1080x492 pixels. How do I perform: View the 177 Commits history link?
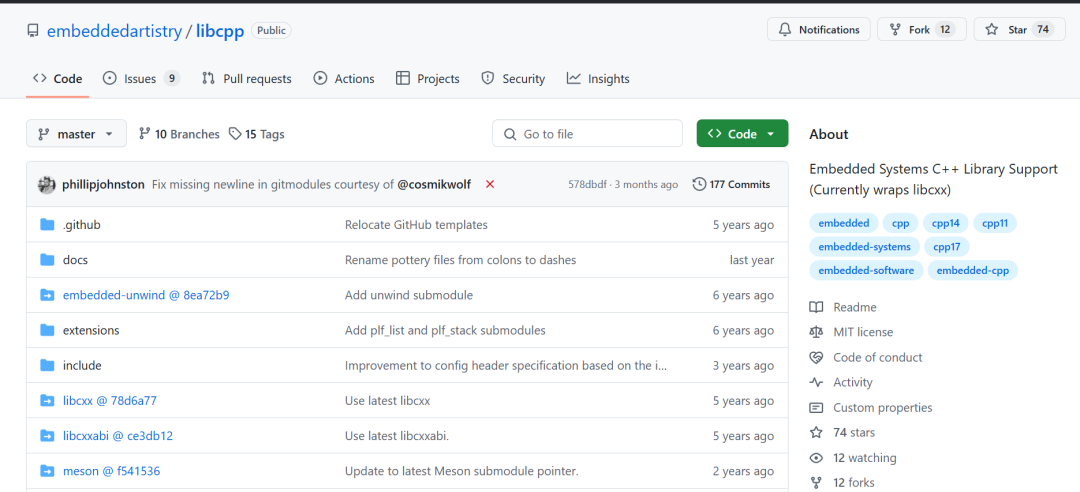click(731, 184)
